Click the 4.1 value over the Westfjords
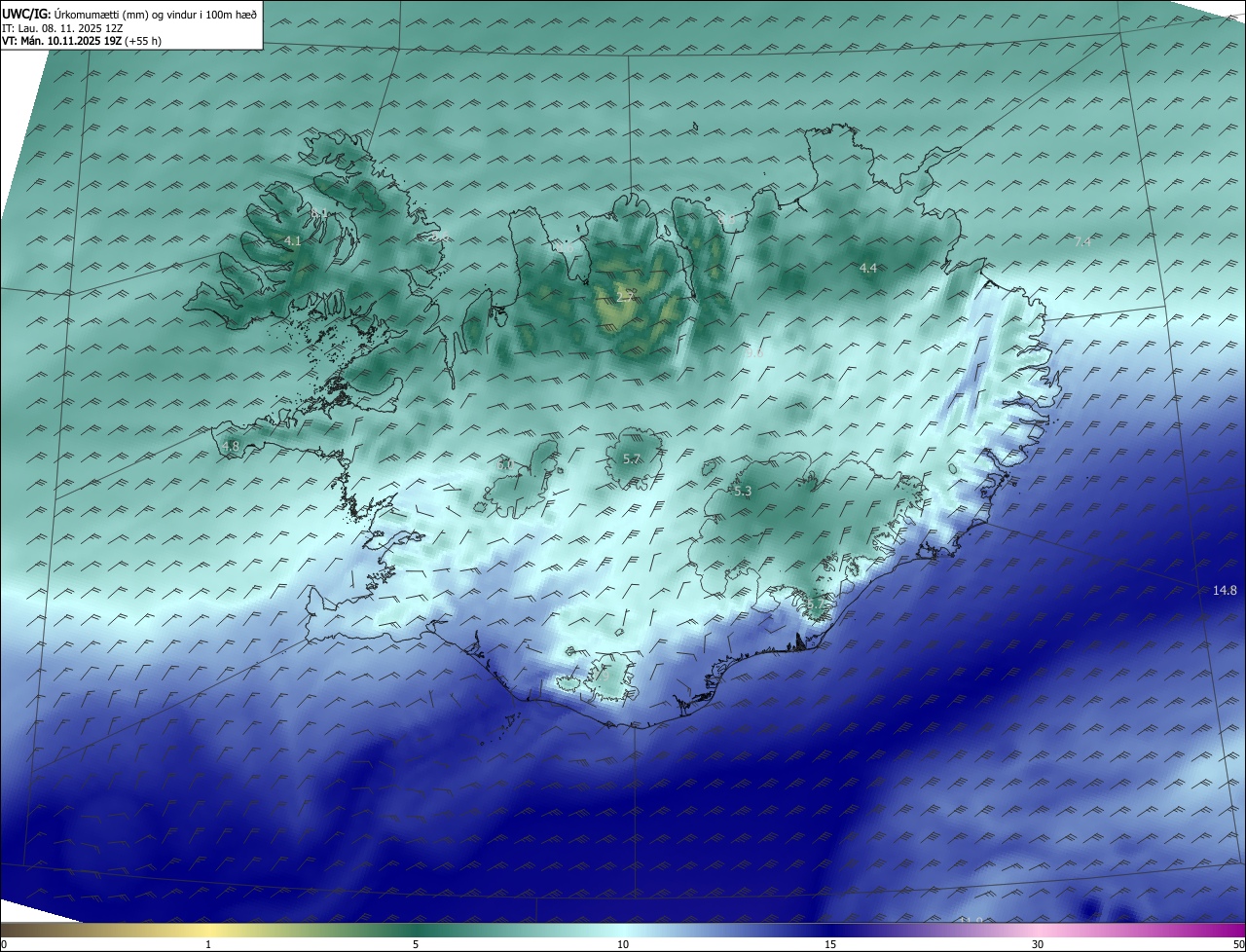The width and height of the screenshot is (1246, 952). (x=293, y=240)
